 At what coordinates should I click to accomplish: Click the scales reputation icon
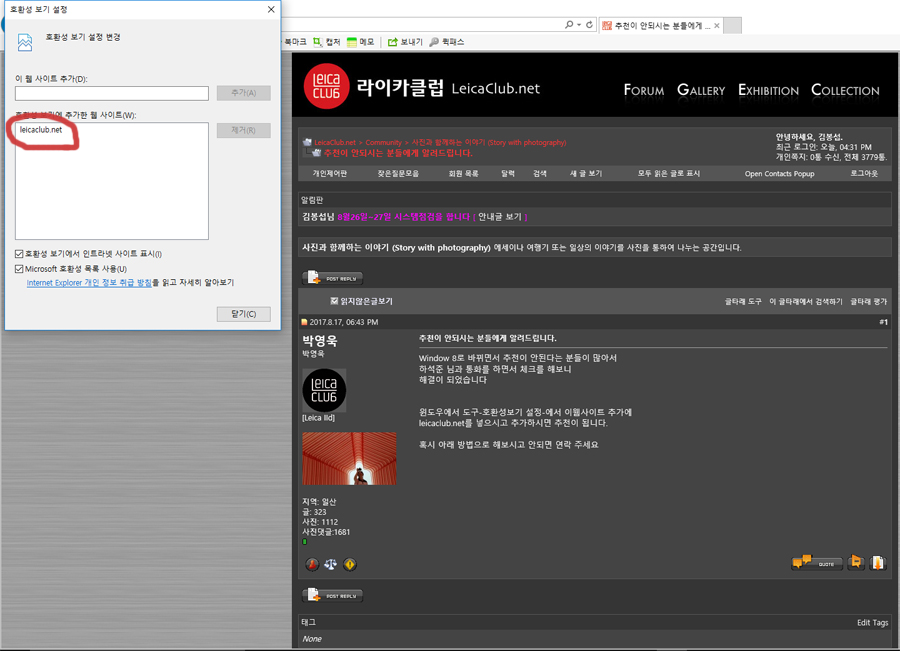331,564
